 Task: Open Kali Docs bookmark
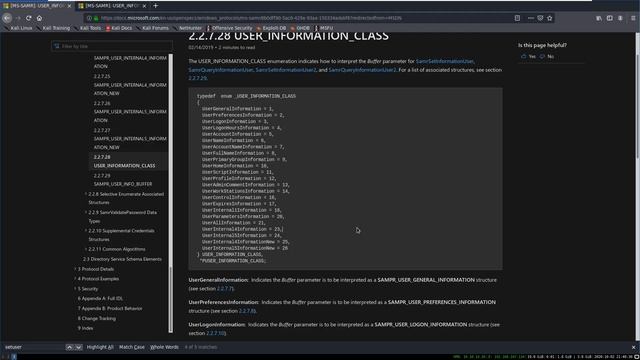119,28
